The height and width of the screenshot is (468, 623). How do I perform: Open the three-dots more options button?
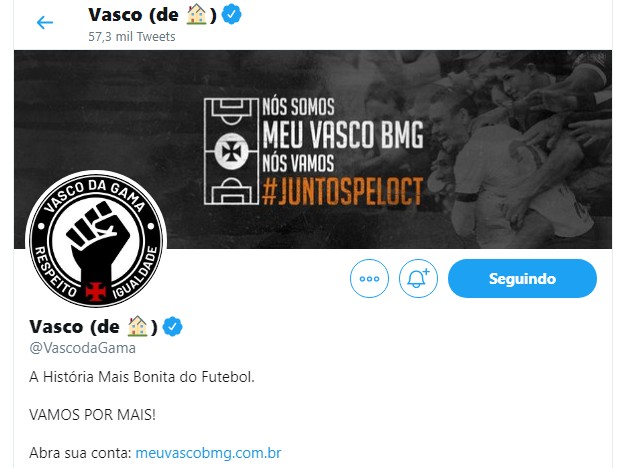click(369, 278)
